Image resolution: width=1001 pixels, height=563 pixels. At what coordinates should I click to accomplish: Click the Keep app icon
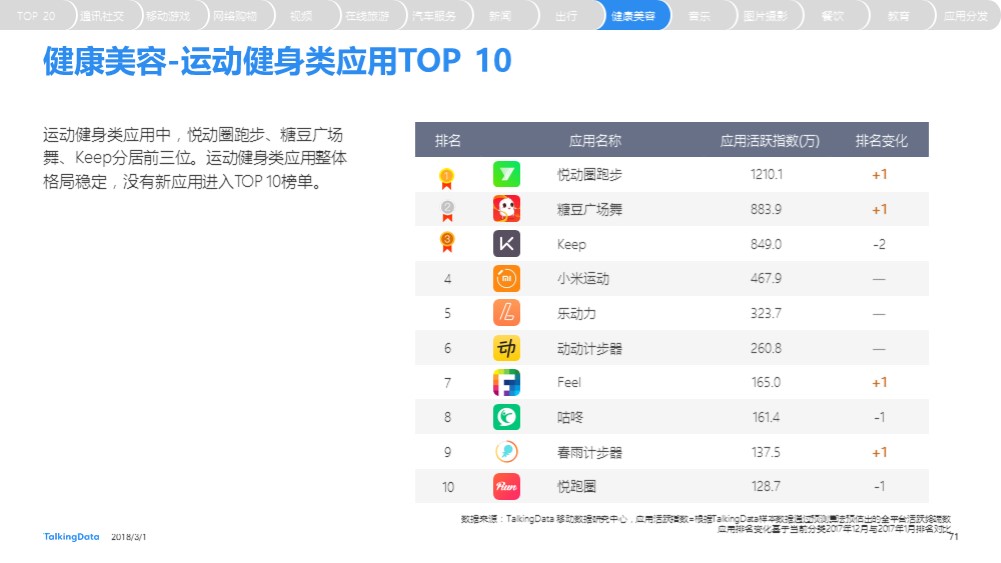pyautogui.click(x=506, y=244)
